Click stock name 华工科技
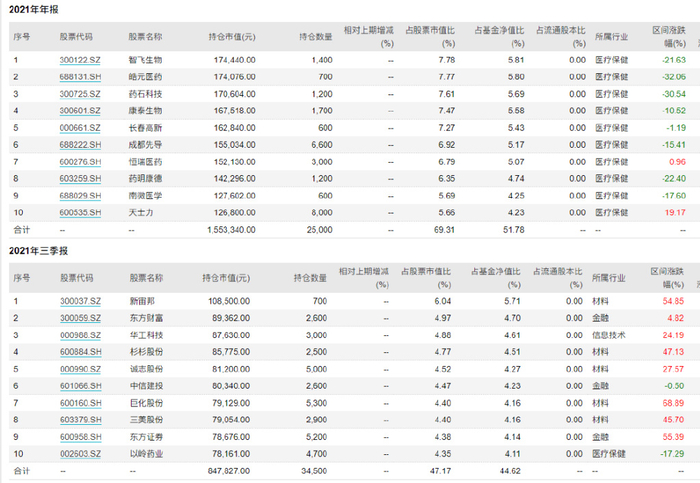The image size is (700, 483). 146,335
